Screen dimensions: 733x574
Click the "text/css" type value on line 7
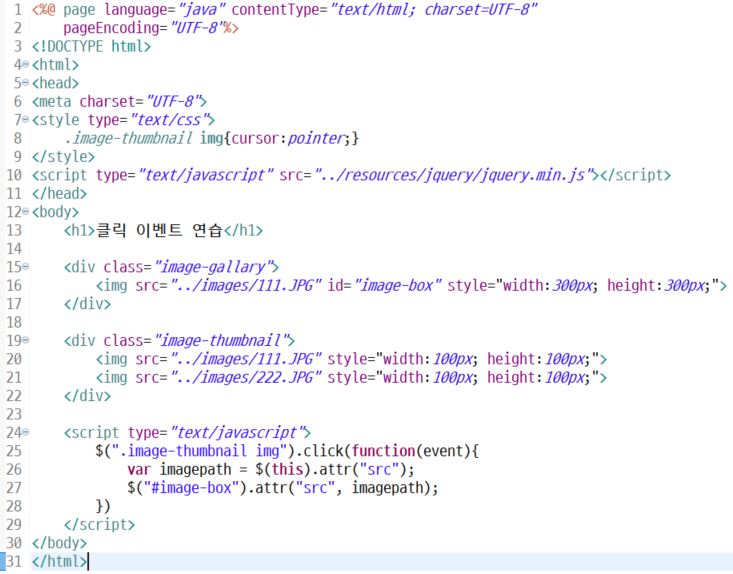tap(170, 120)
